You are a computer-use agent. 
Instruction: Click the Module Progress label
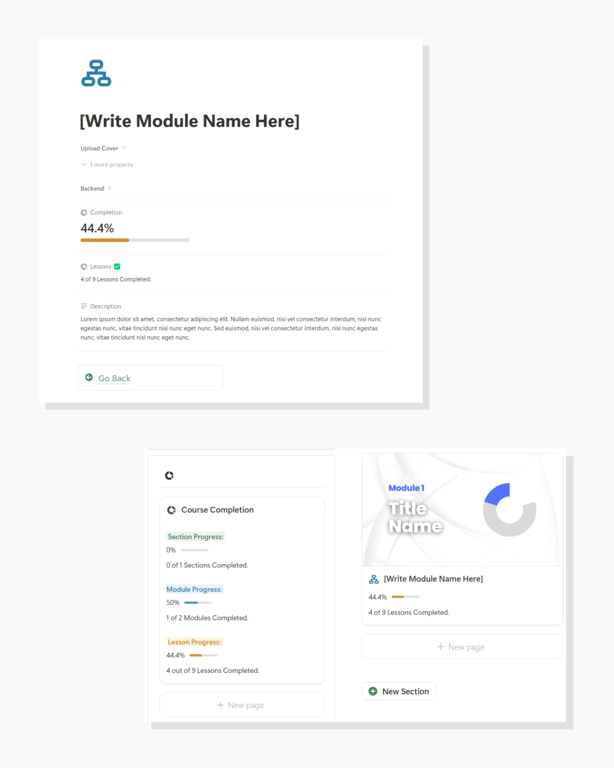coord(194,589)
